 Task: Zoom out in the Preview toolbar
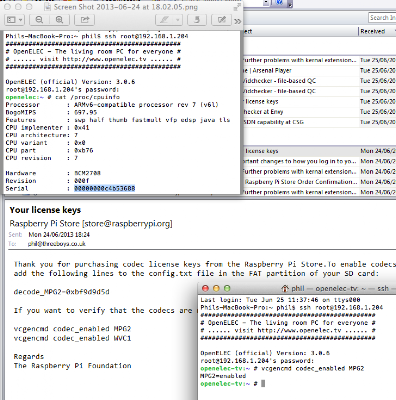coord(39,20)
